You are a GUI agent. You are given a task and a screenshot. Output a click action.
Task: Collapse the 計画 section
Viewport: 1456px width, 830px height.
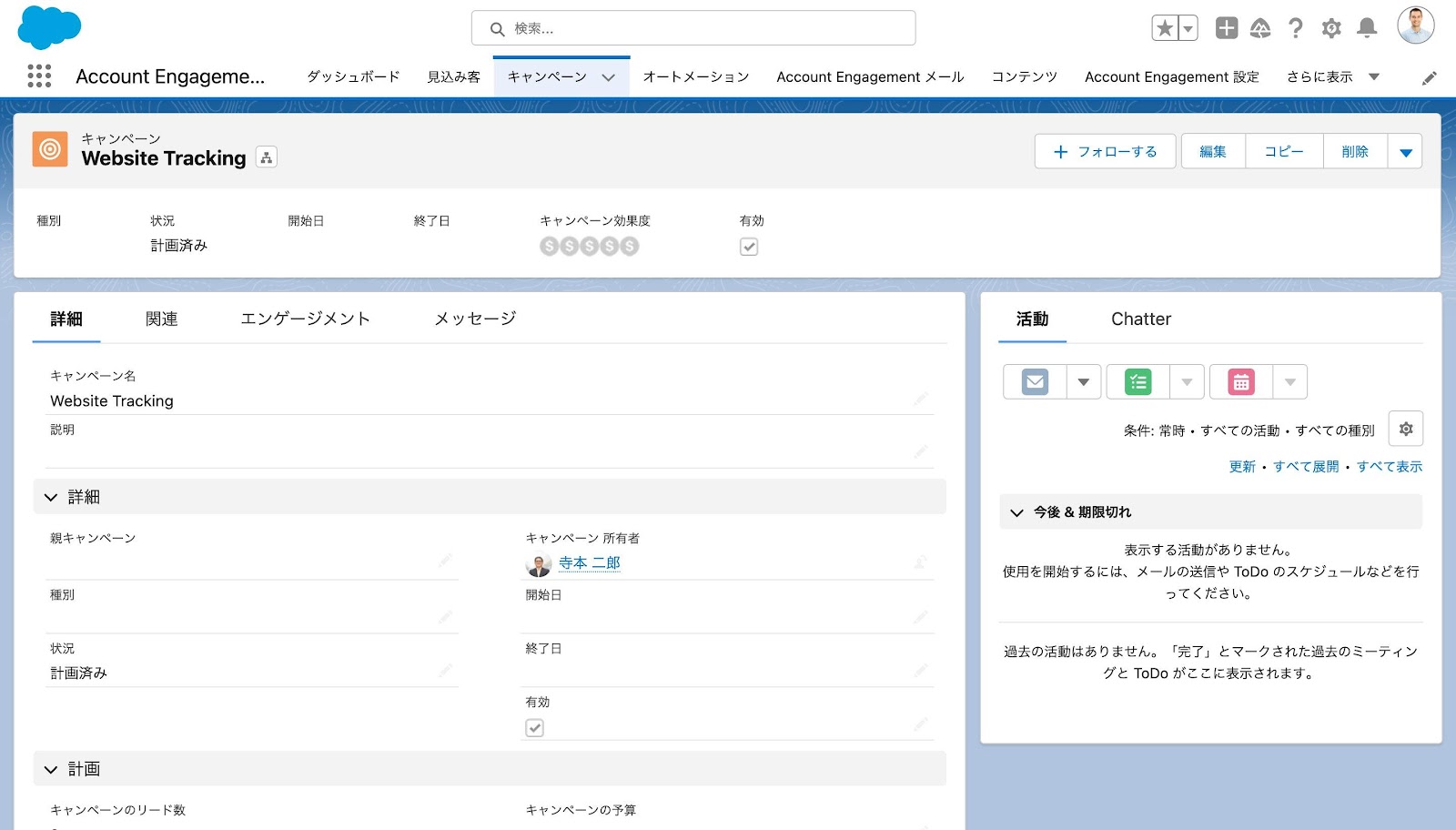[x=489, y=769]
